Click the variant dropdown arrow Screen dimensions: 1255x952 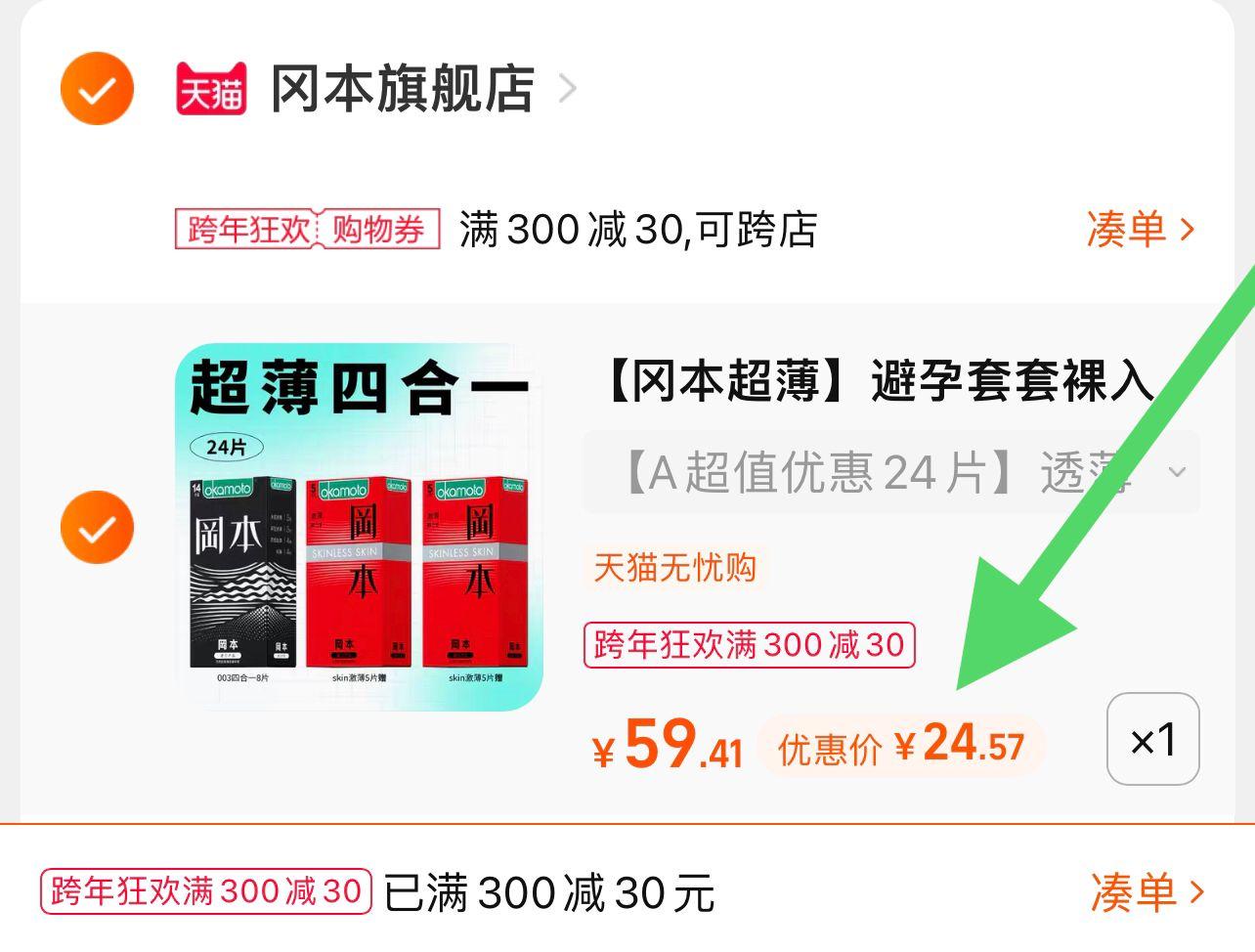1177,473
